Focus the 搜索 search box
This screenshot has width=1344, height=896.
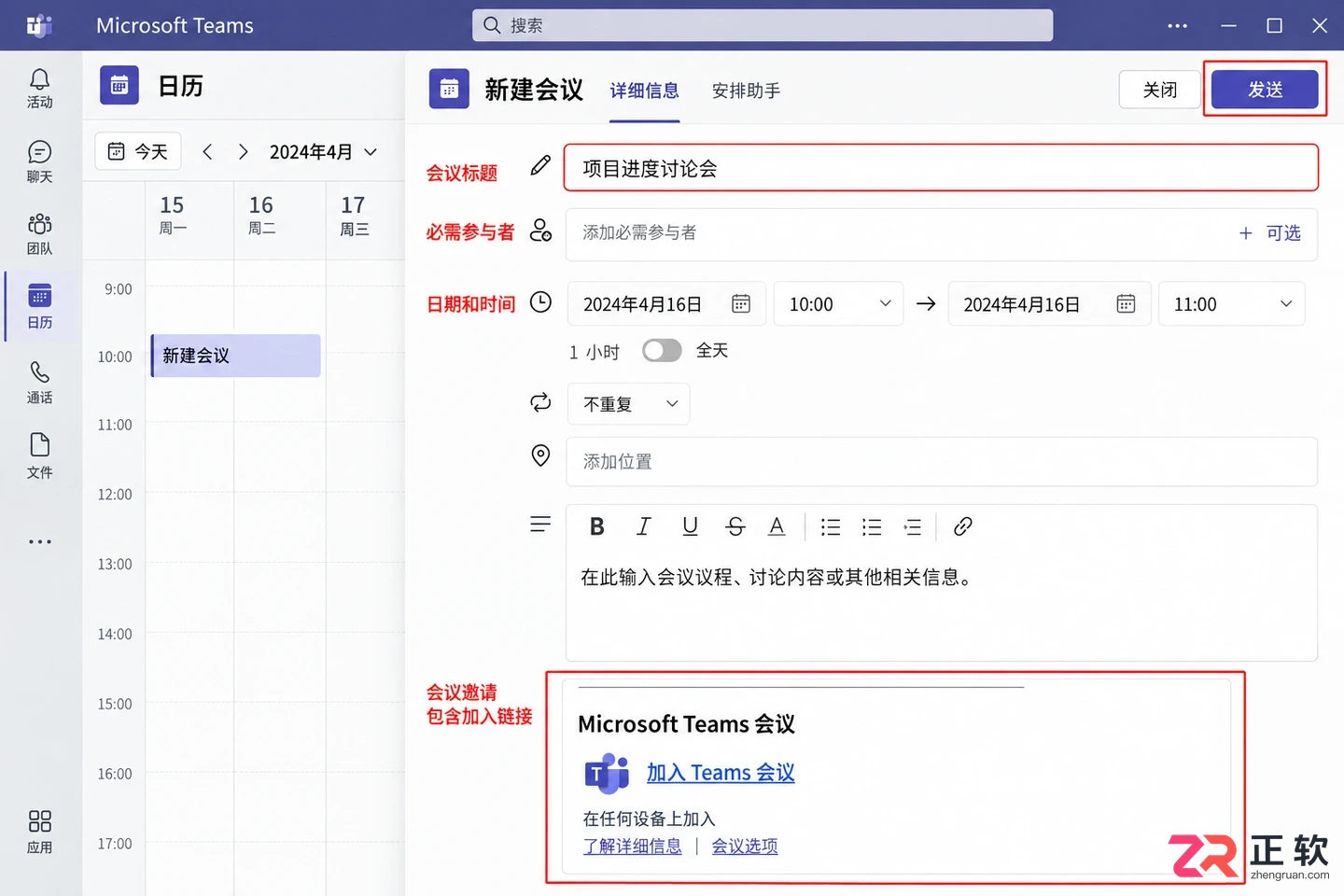pos(763,25)
